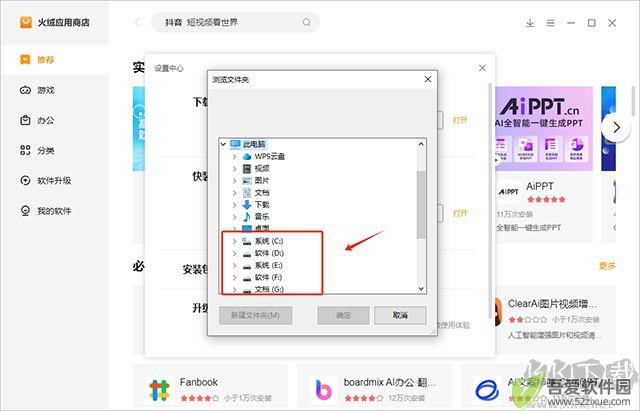Screen dimensions: 640x411
Task: Click the folder tree scrollbar down arrow
Action: [x=421, y=289]
